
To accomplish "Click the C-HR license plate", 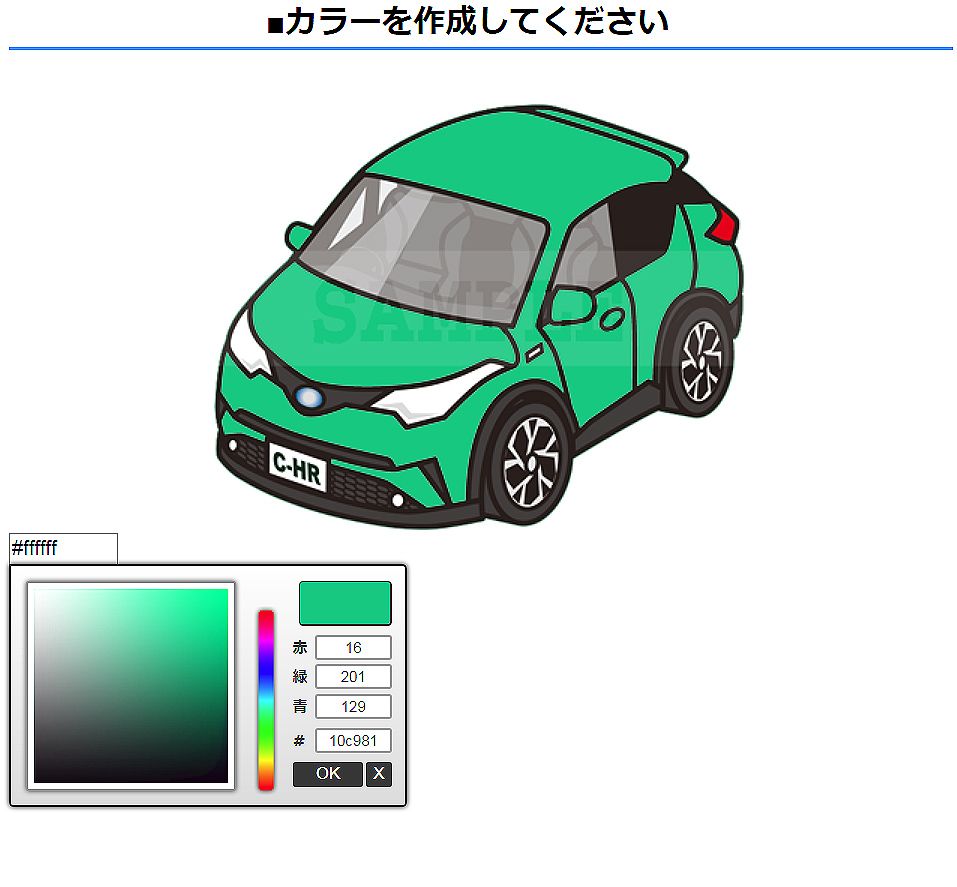I will point(297,467).
